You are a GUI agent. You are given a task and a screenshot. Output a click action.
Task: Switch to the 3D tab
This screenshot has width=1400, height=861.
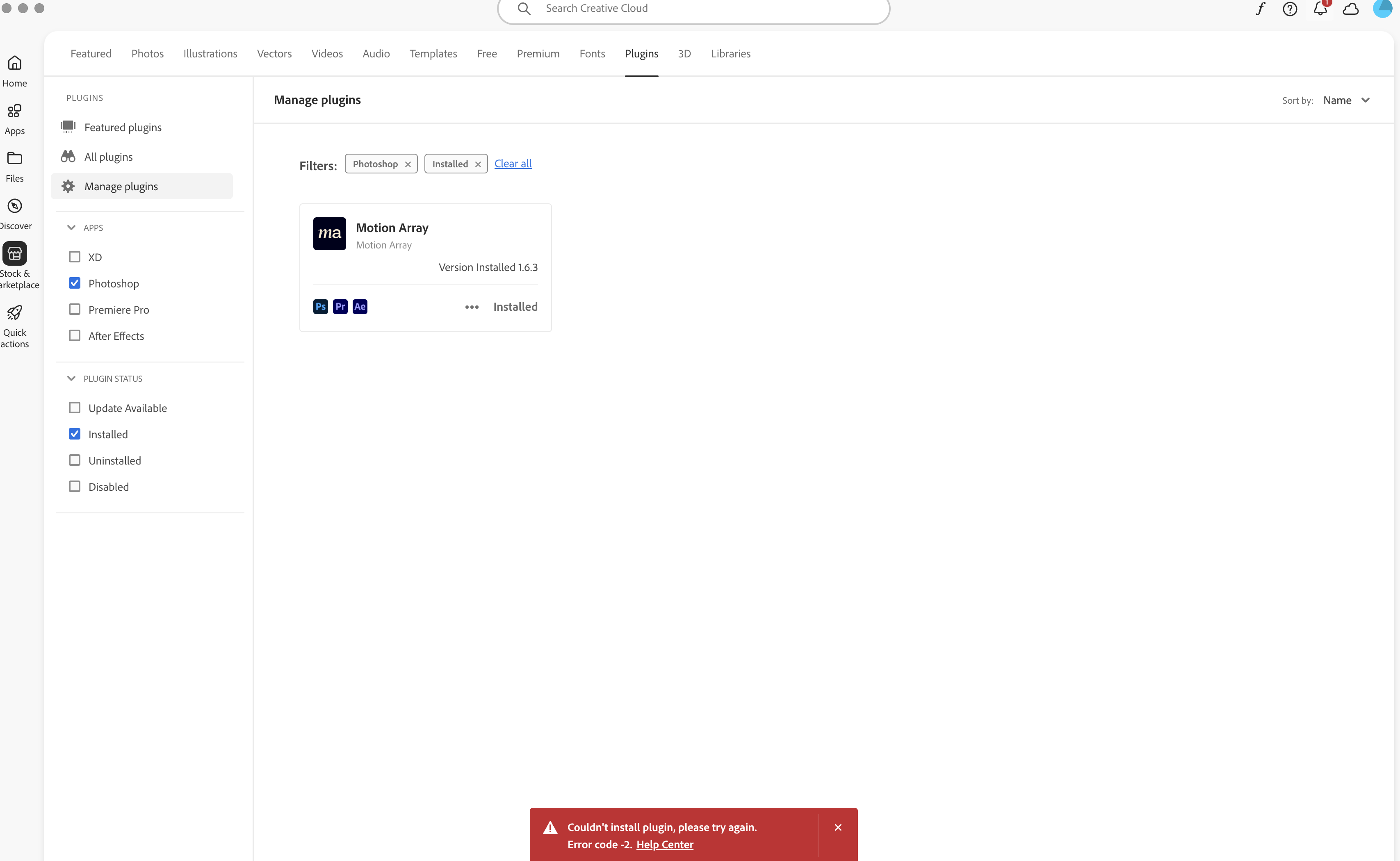[684, 54]
